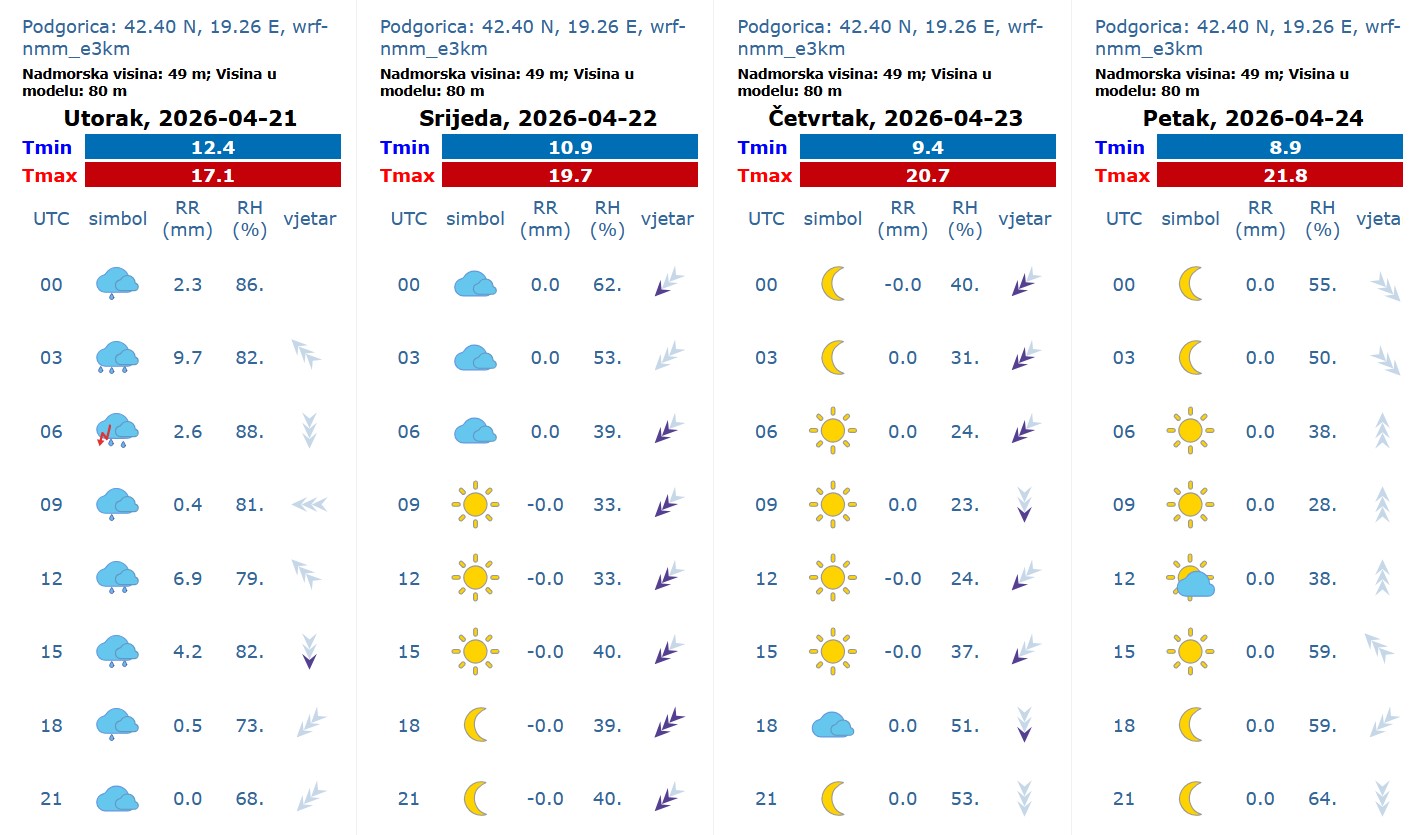Click the wind arrow at 09 UTC Utorak

tap(309, 505)
